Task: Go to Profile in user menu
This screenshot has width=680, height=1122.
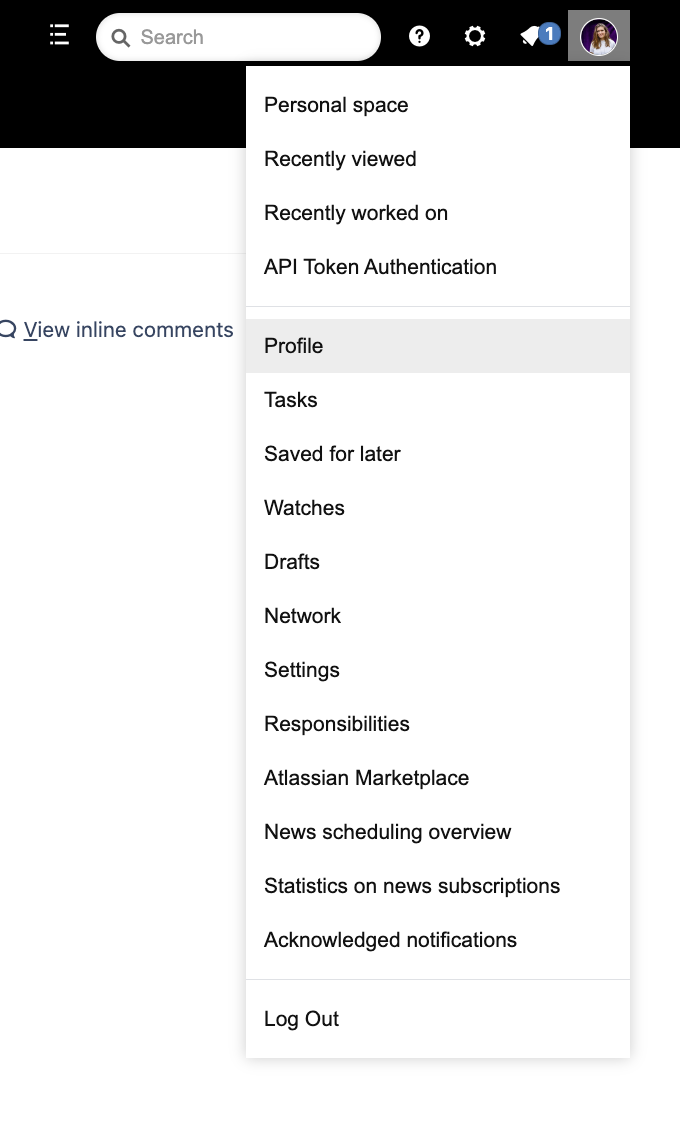Action: (438, 346)
